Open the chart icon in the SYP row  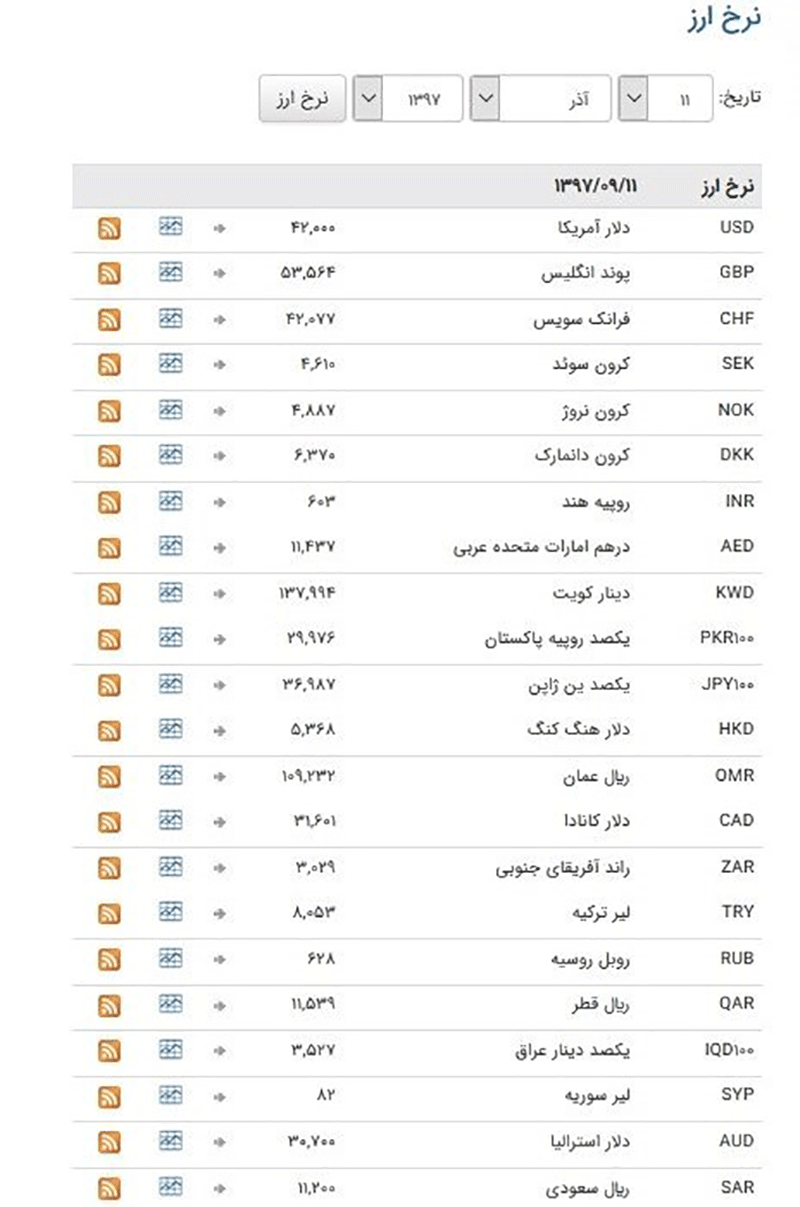(x=171, y=1094)
